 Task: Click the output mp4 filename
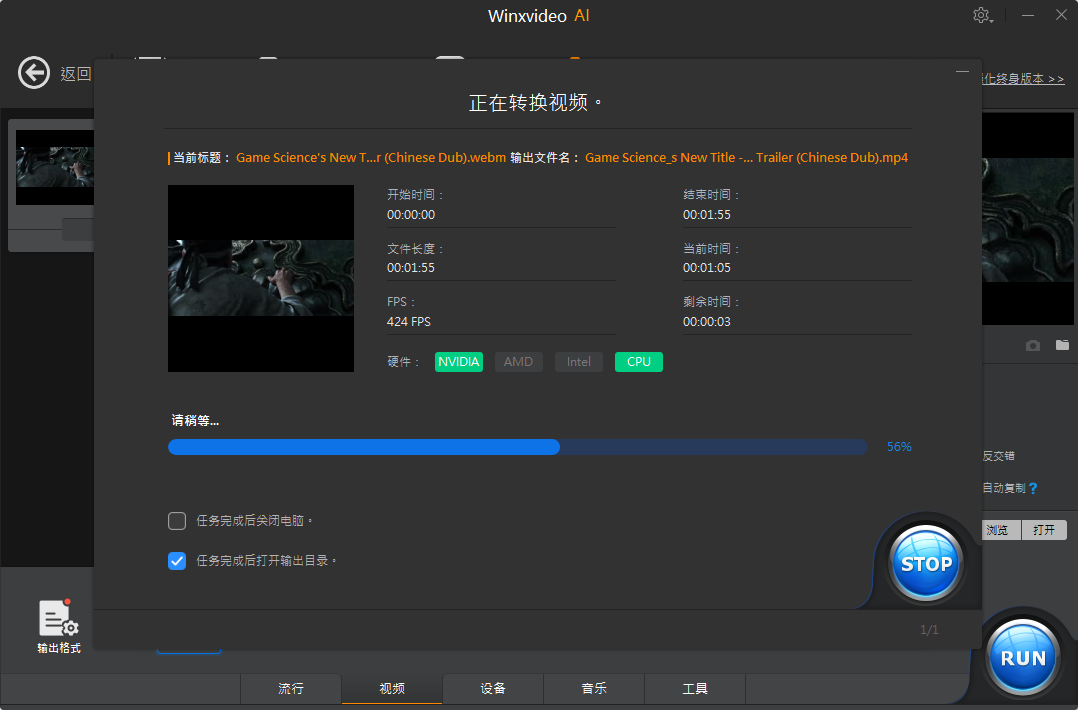click(x=746, y=157)
